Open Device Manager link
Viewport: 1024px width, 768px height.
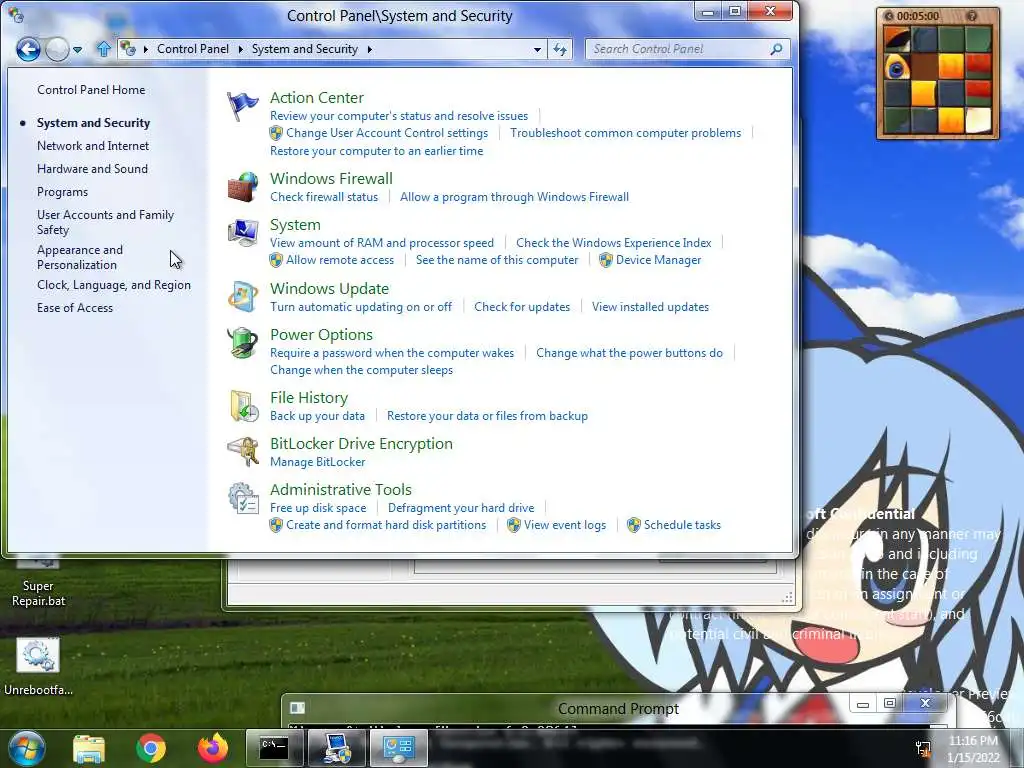(658, 260)
